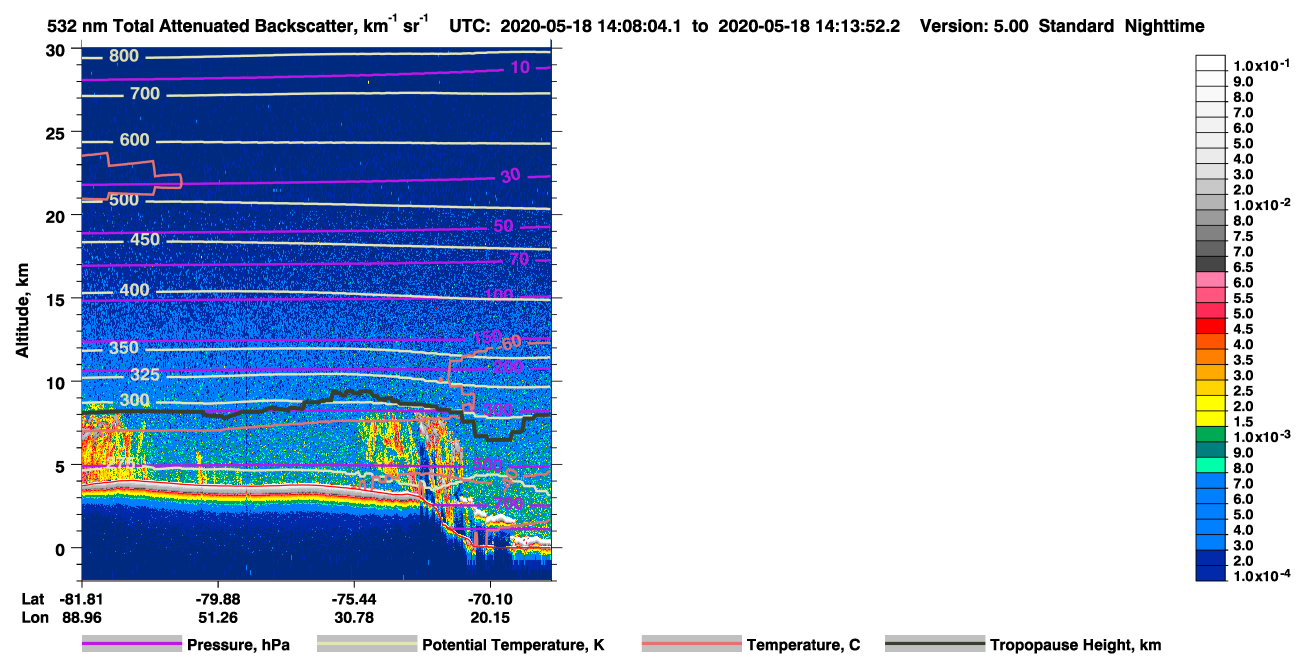The width and height of the screenshot is (1300, 667).
Task: Click the 800 potential temperature contour label
Action: [123, 56]
